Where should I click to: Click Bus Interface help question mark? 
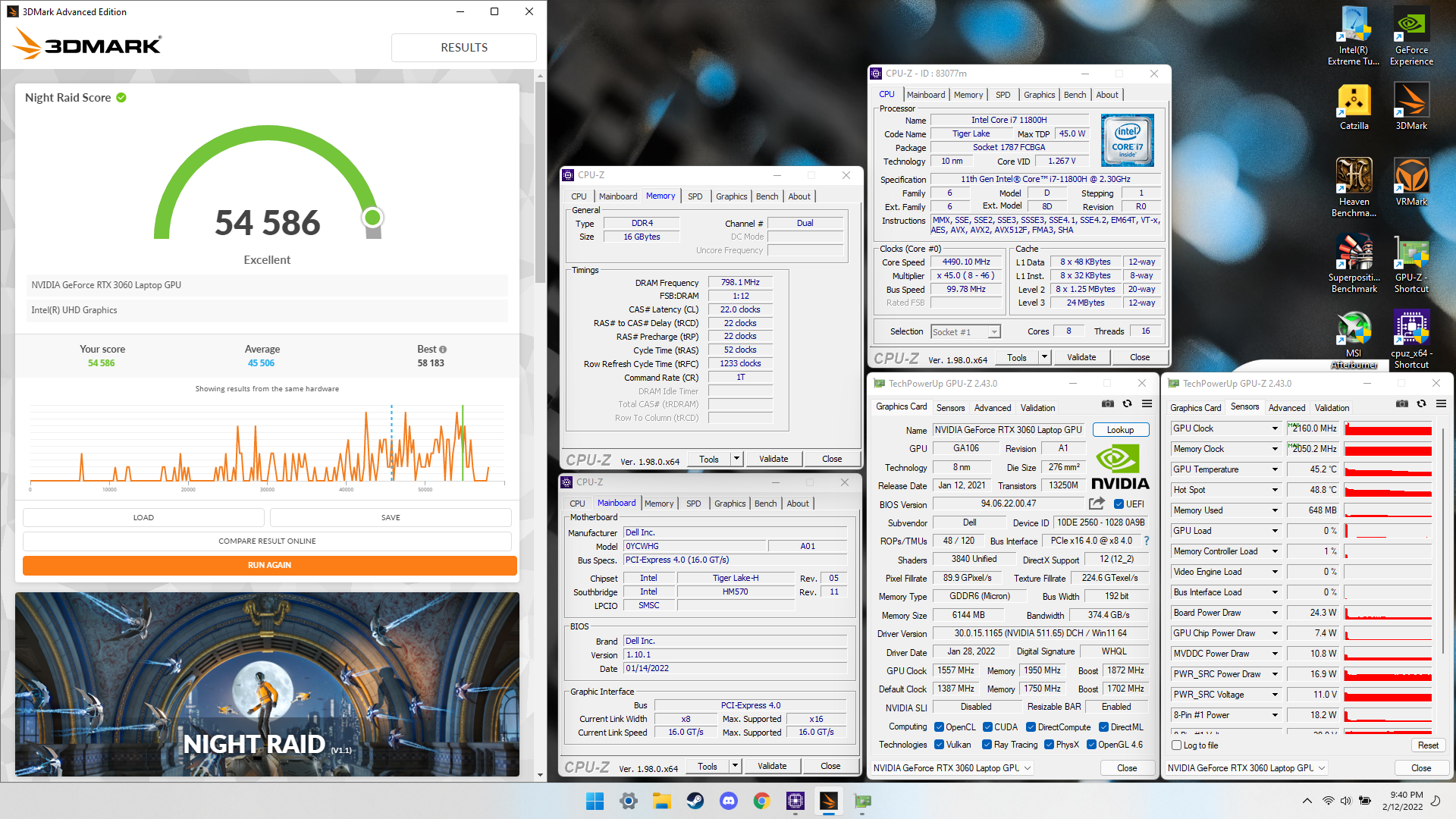1147,541
